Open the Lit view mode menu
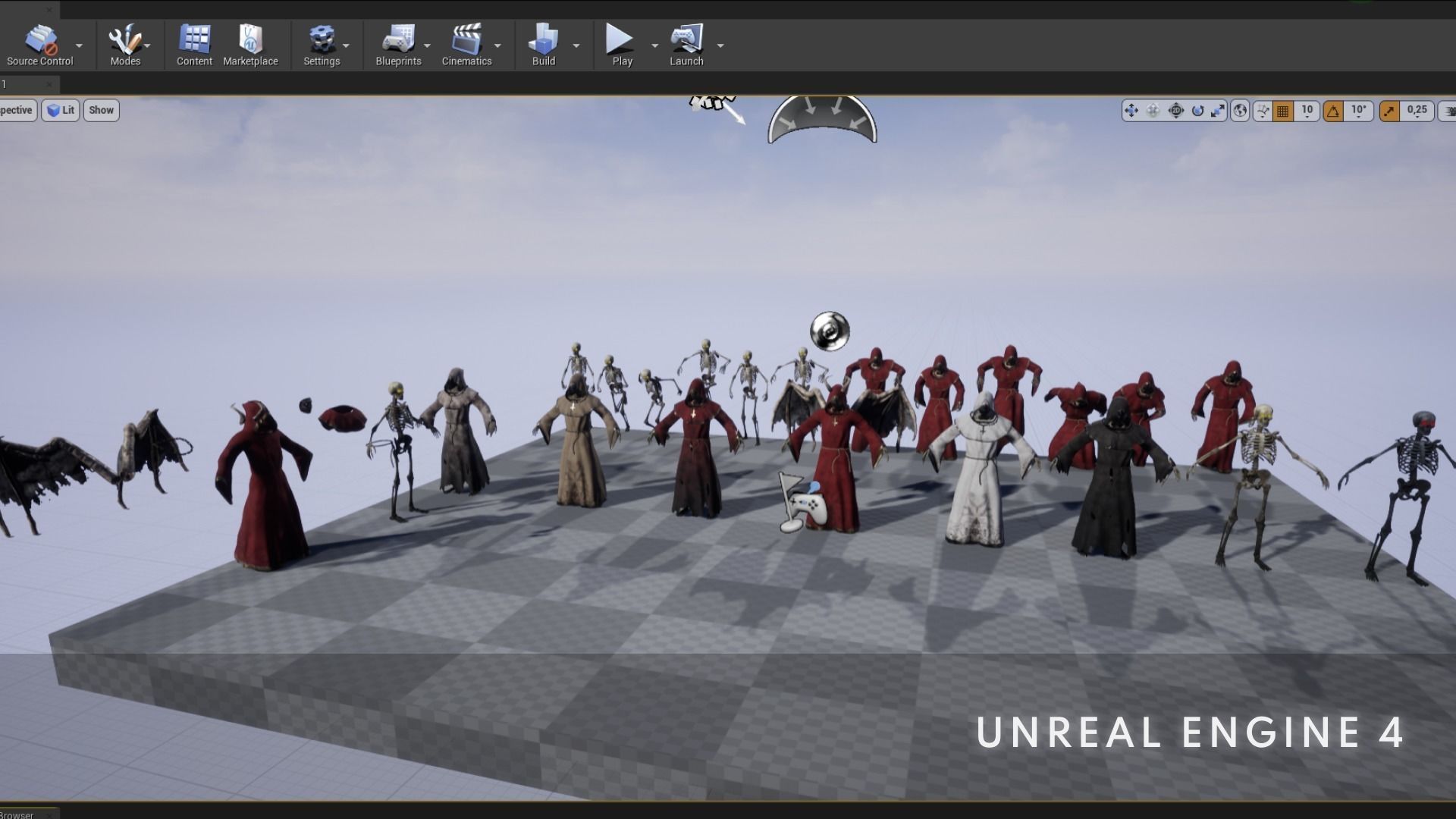1456x819 pixels. 61,110
